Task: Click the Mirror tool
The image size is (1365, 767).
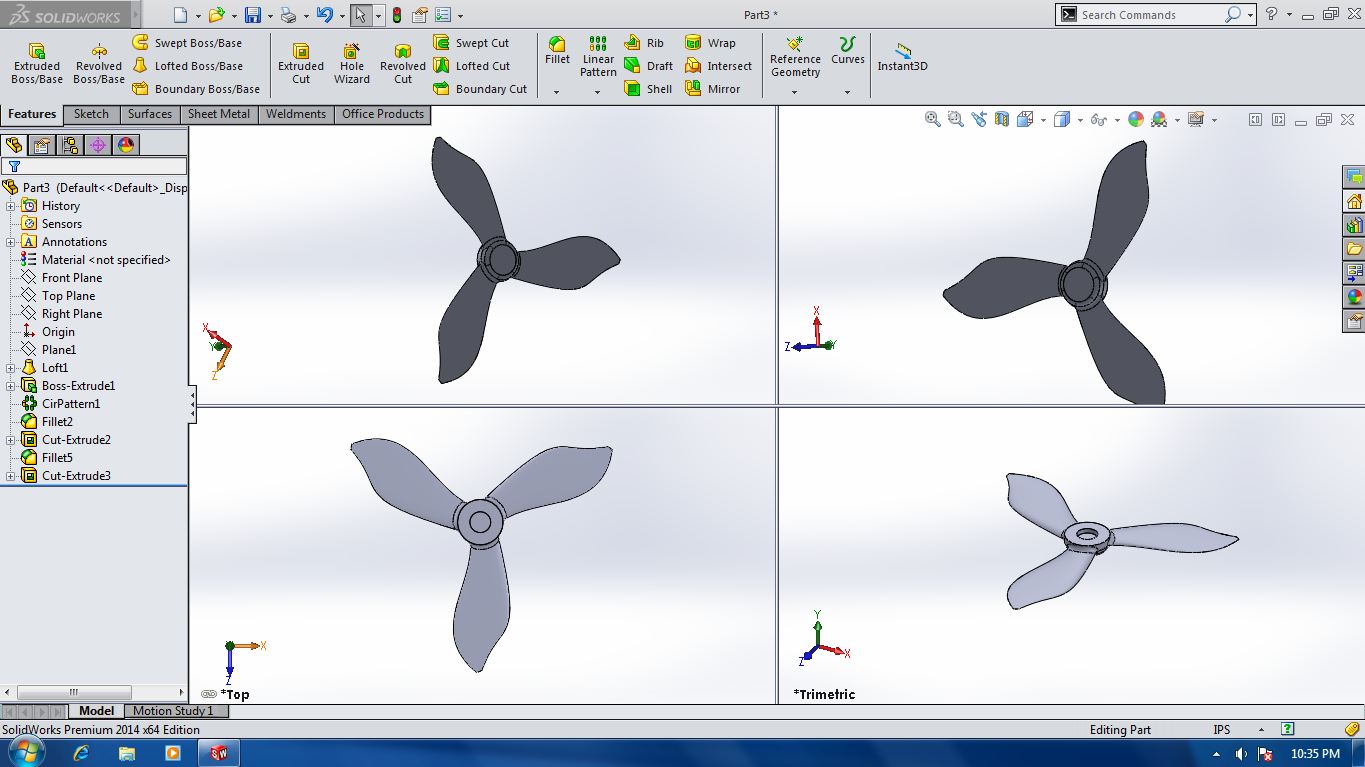Action: pyautogui.click(x=712, y=89)
